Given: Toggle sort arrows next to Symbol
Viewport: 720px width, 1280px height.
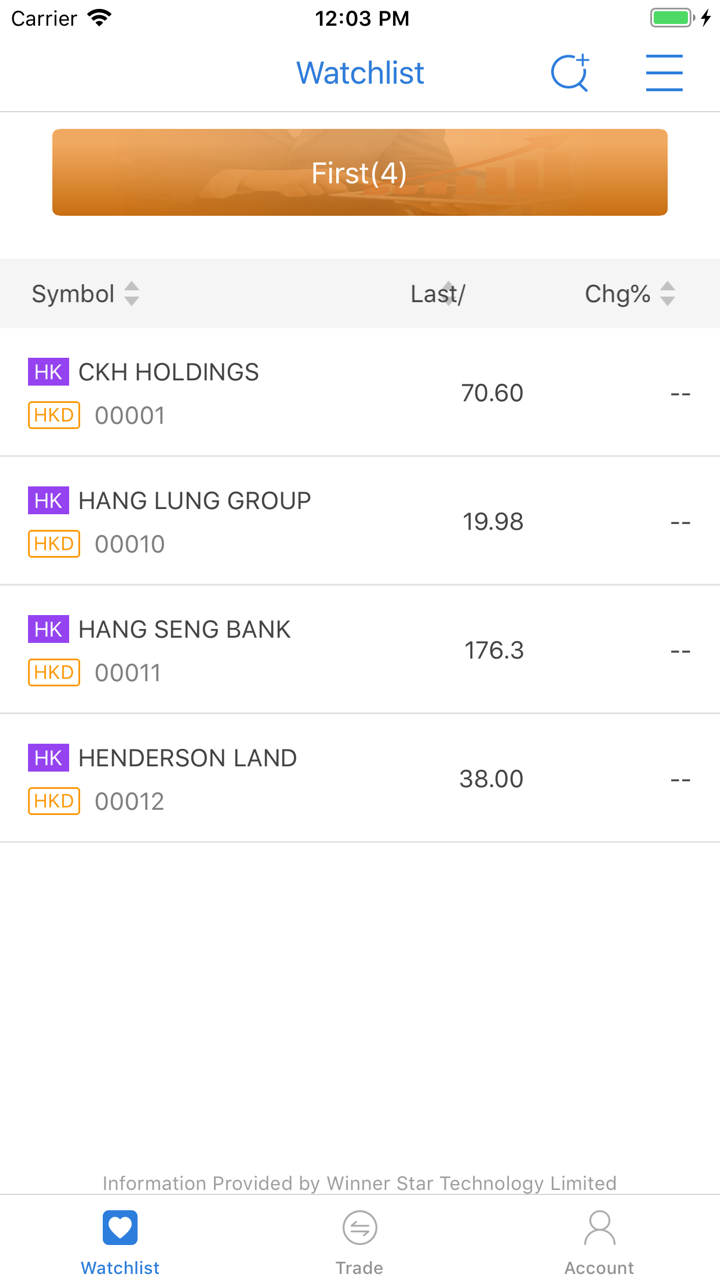Looking at the screenshot, I should pyautogui.click(x=132, y=294).
